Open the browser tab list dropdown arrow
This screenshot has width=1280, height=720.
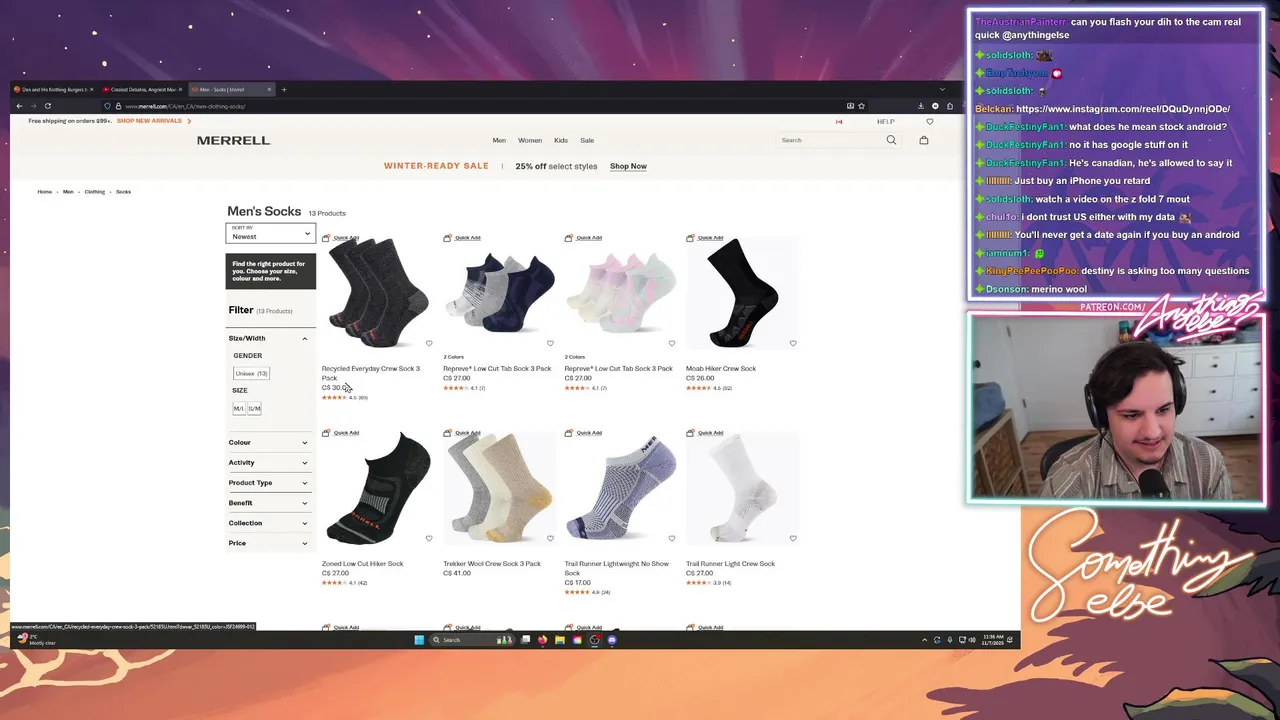941,90
